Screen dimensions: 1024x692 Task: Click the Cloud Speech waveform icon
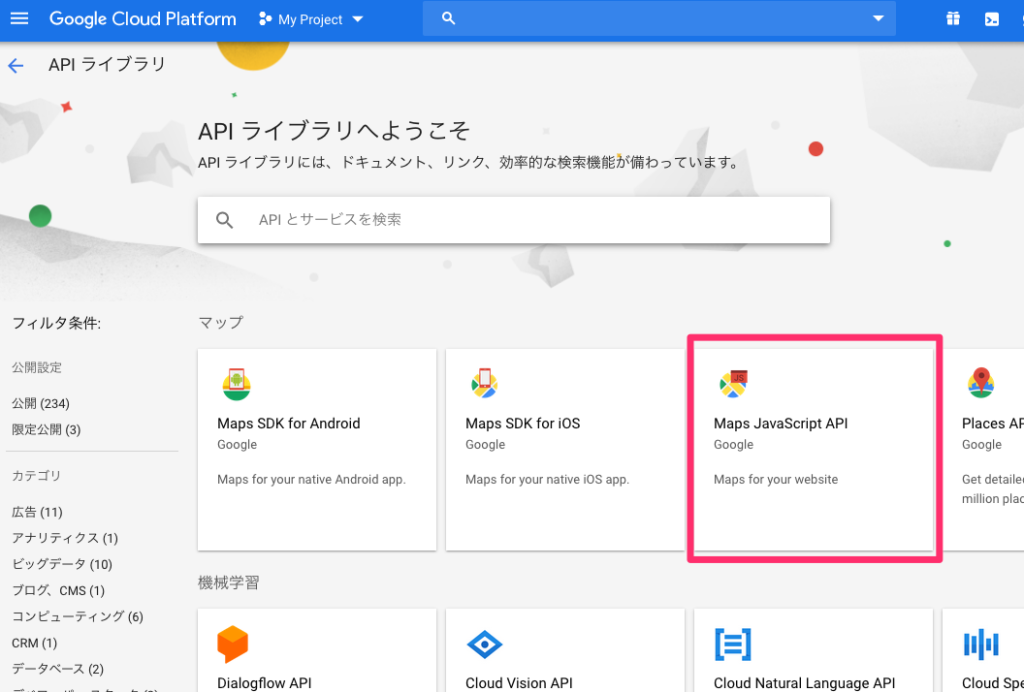click(981, 644)
